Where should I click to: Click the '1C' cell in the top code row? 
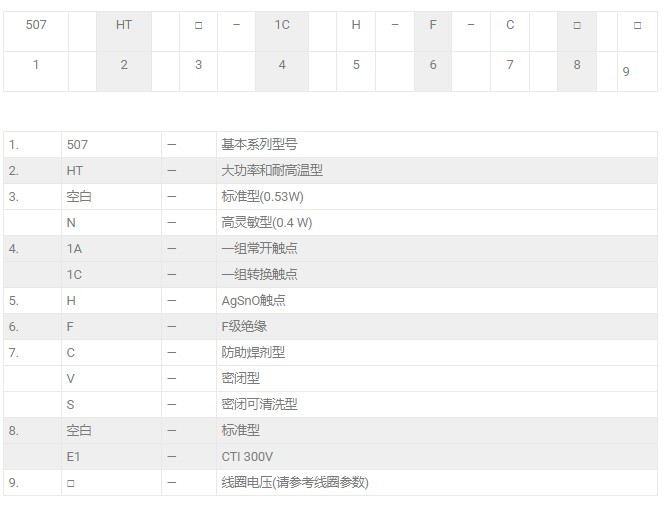pos(282,25)
